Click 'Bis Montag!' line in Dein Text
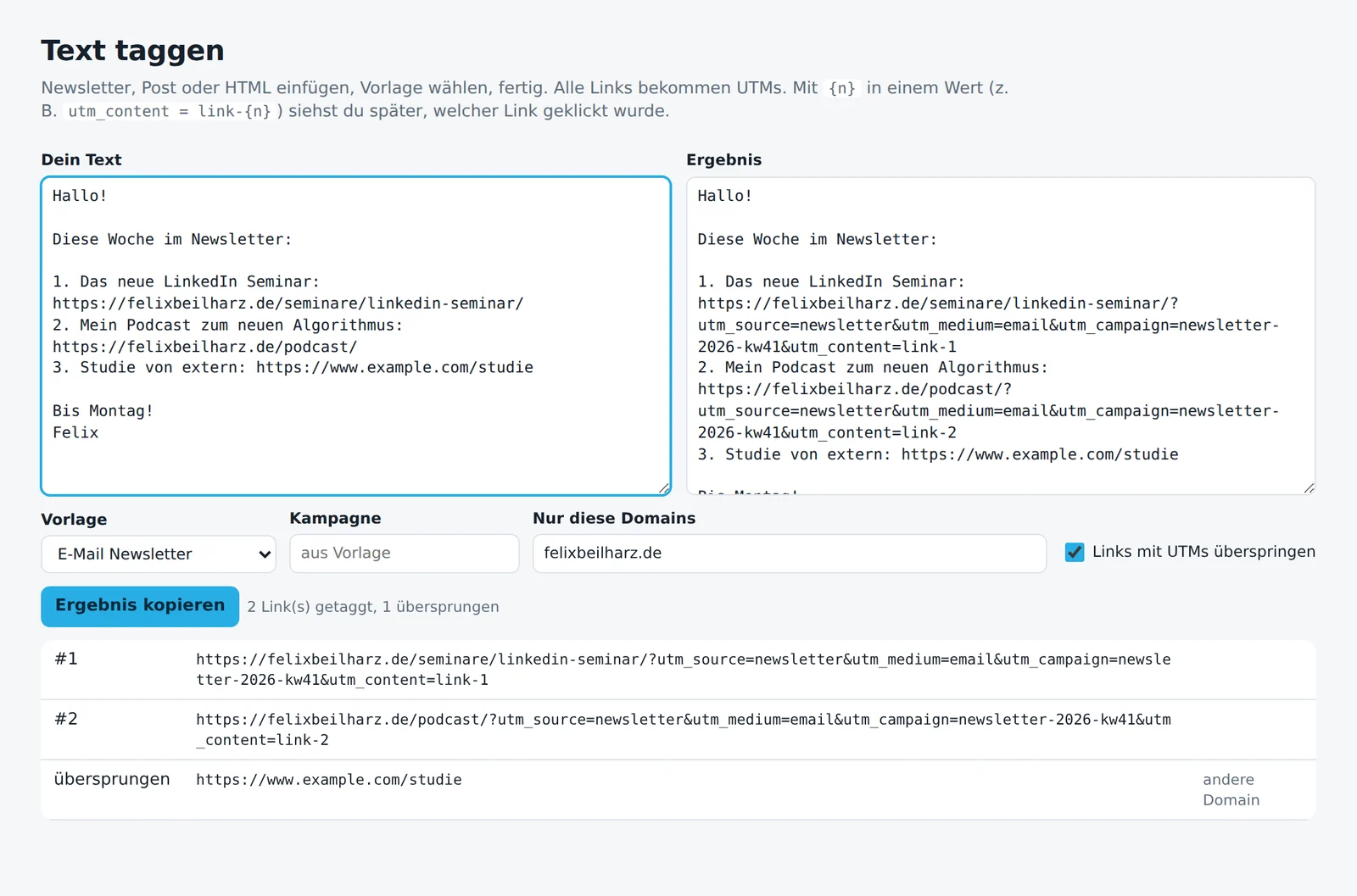This screenshot has width=1357, height=896. (103, 411)
